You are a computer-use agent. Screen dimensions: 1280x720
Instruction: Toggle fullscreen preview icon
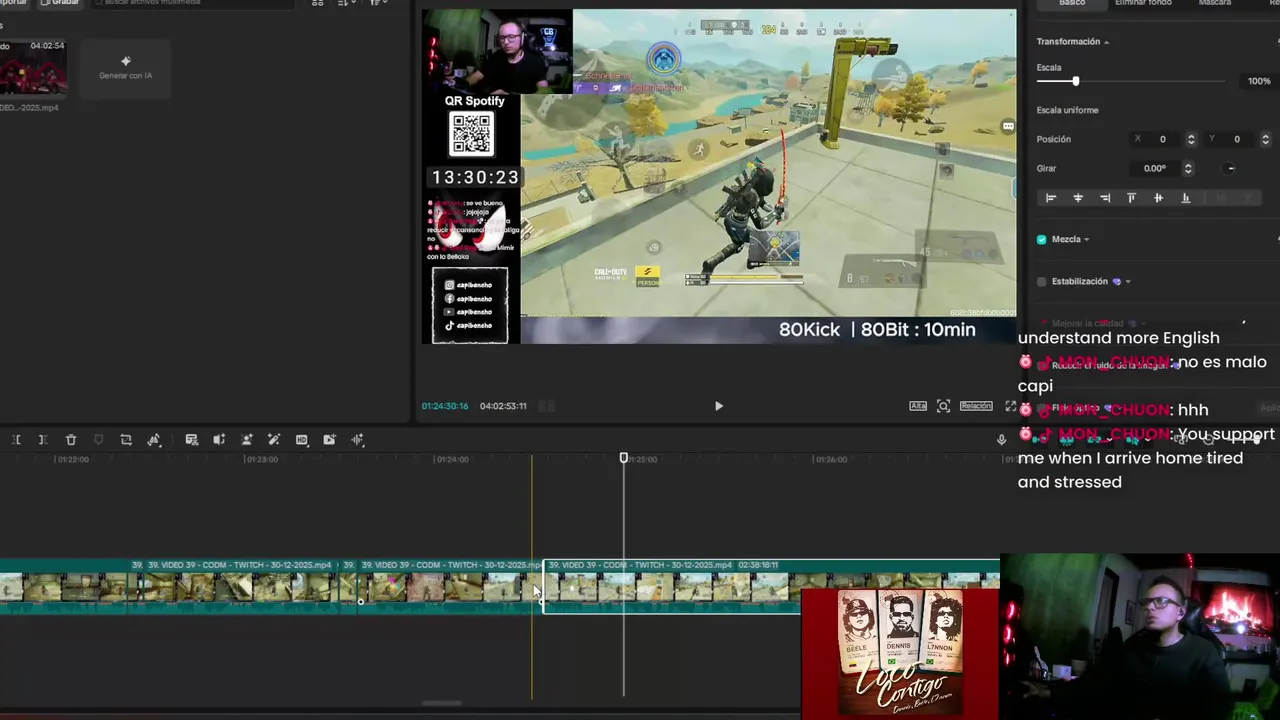tap(1010, 406)
